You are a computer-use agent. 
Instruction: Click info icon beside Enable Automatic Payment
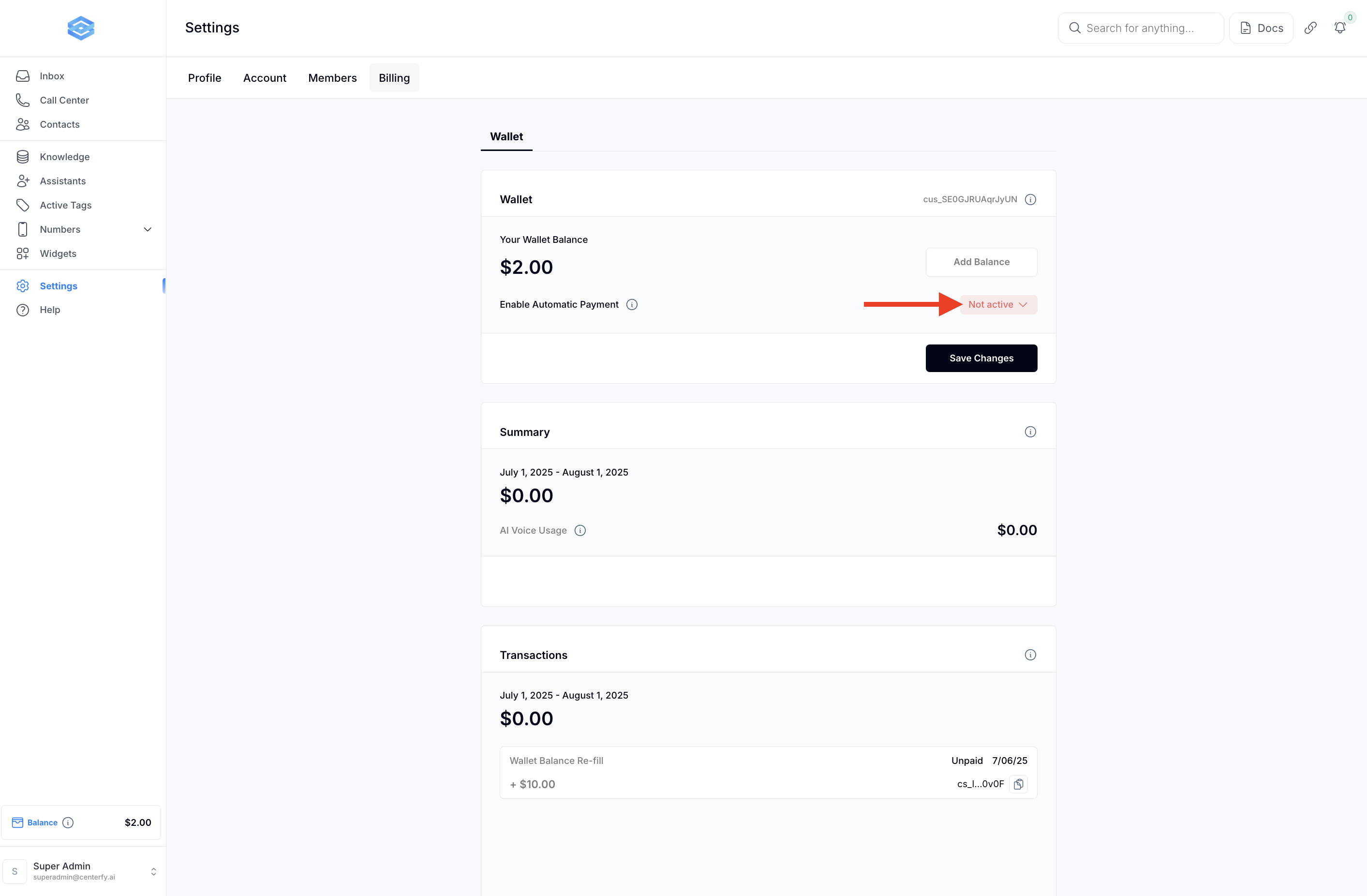tap(632, 304)
